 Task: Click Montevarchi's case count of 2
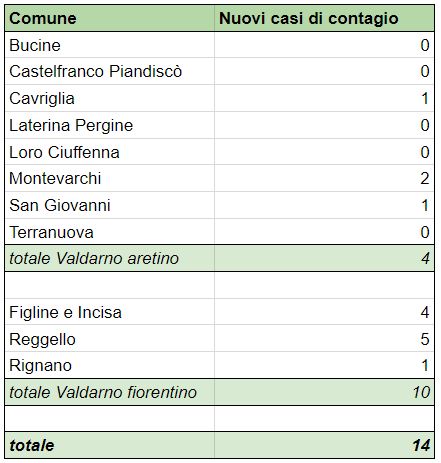pyautogui.click(x=424, y=178)
